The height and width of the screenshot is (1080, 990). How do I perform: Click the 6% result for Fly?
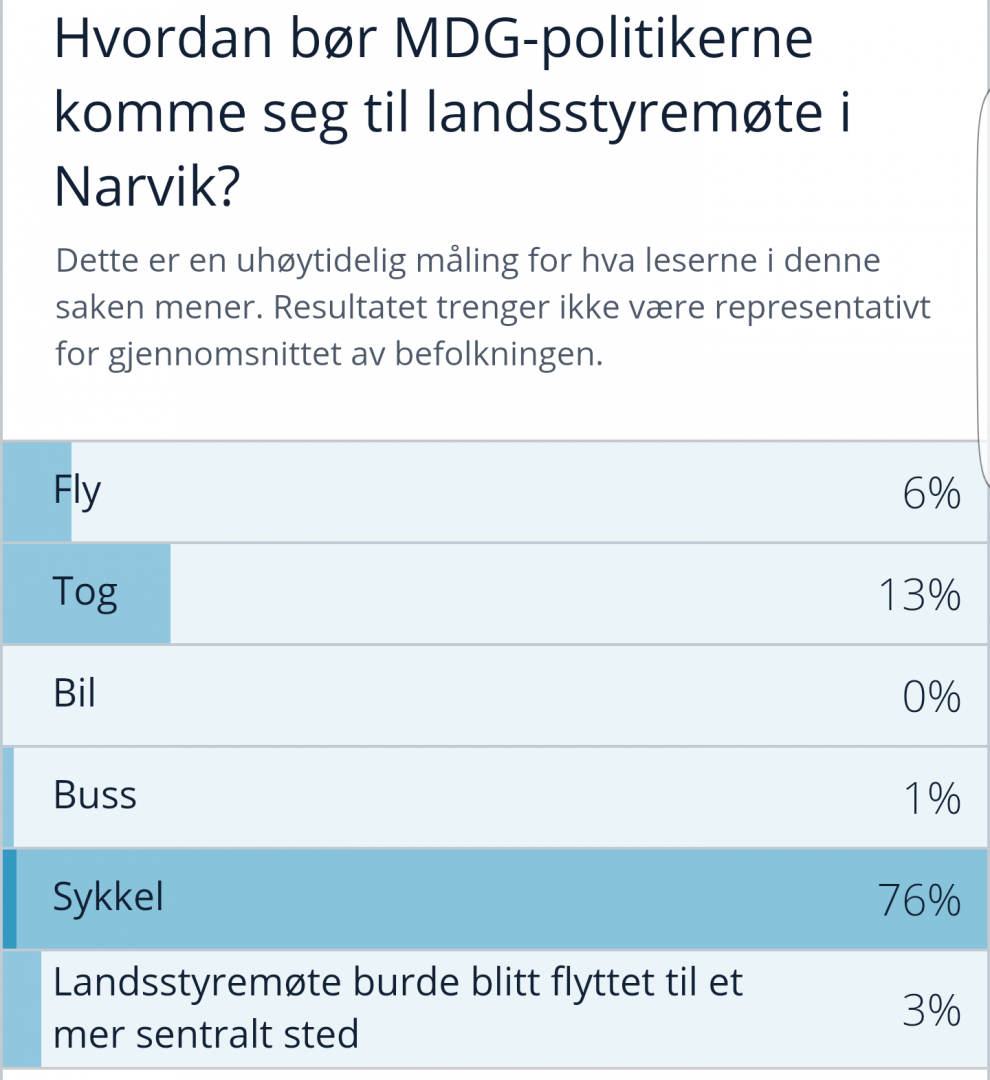pos(930,495)
